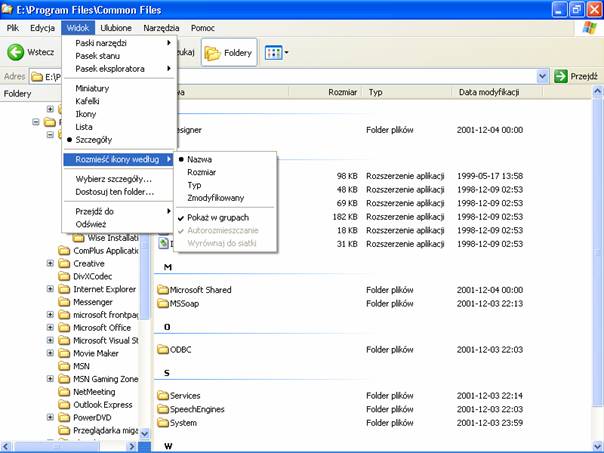Arrange icons by Zmodyfikowany

pos(225,198)
